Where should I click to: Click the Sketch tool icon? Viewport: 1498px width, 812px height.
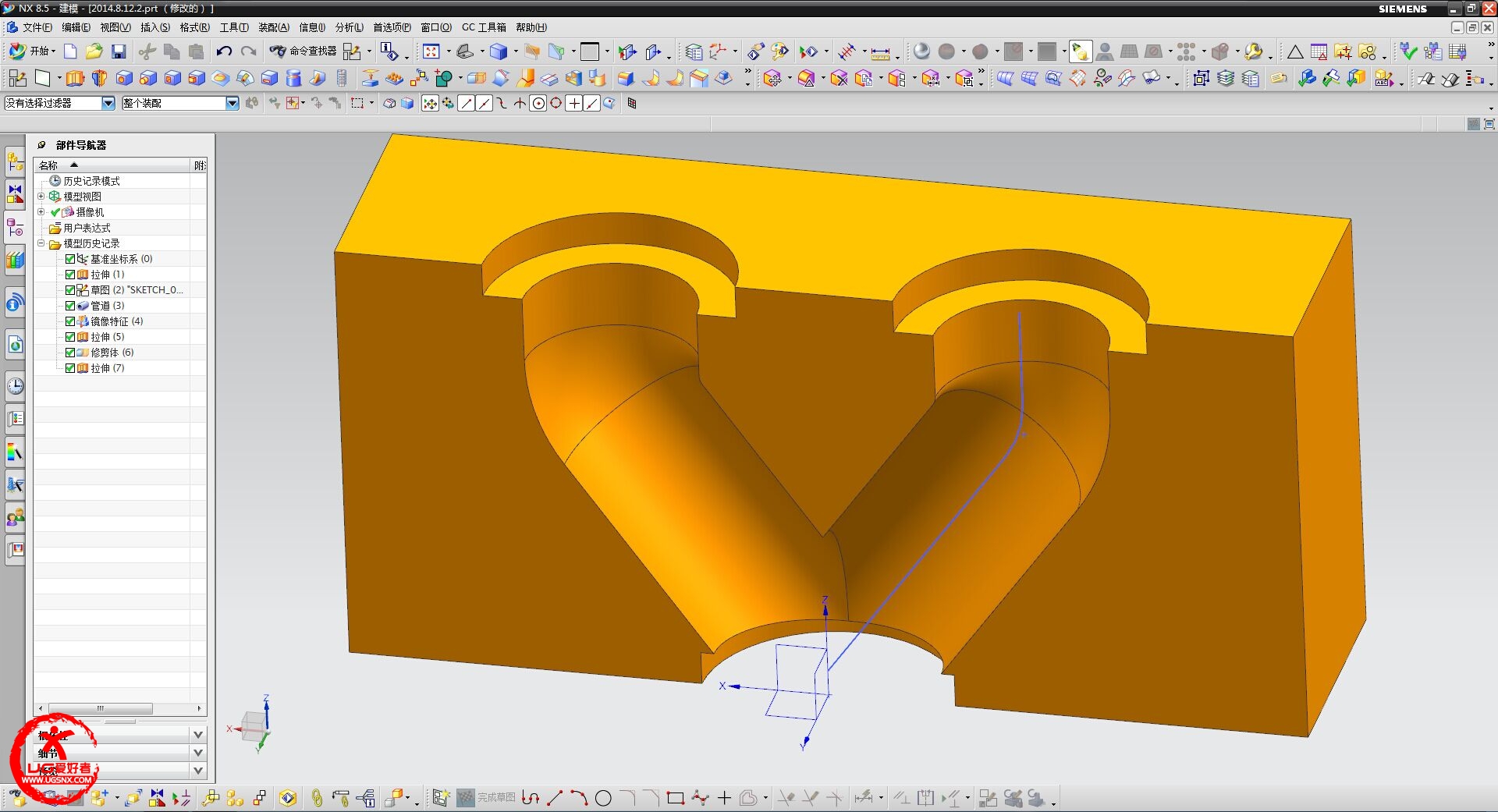[x=17, y=78]
